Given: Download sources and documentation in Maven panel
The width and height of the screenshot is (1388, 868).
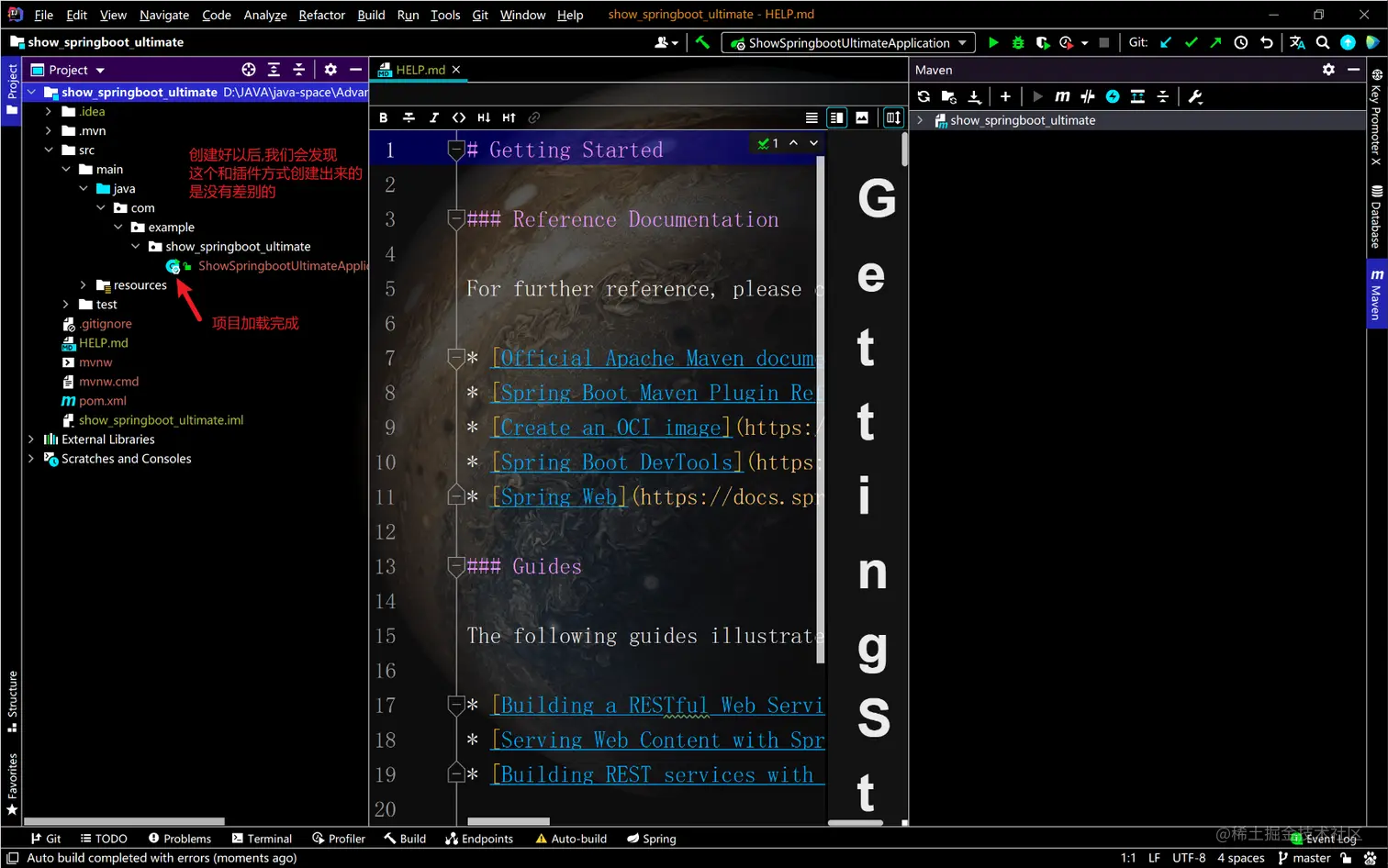Looking at the screenshot, I should pyautogui.click(x=975, y=96).
